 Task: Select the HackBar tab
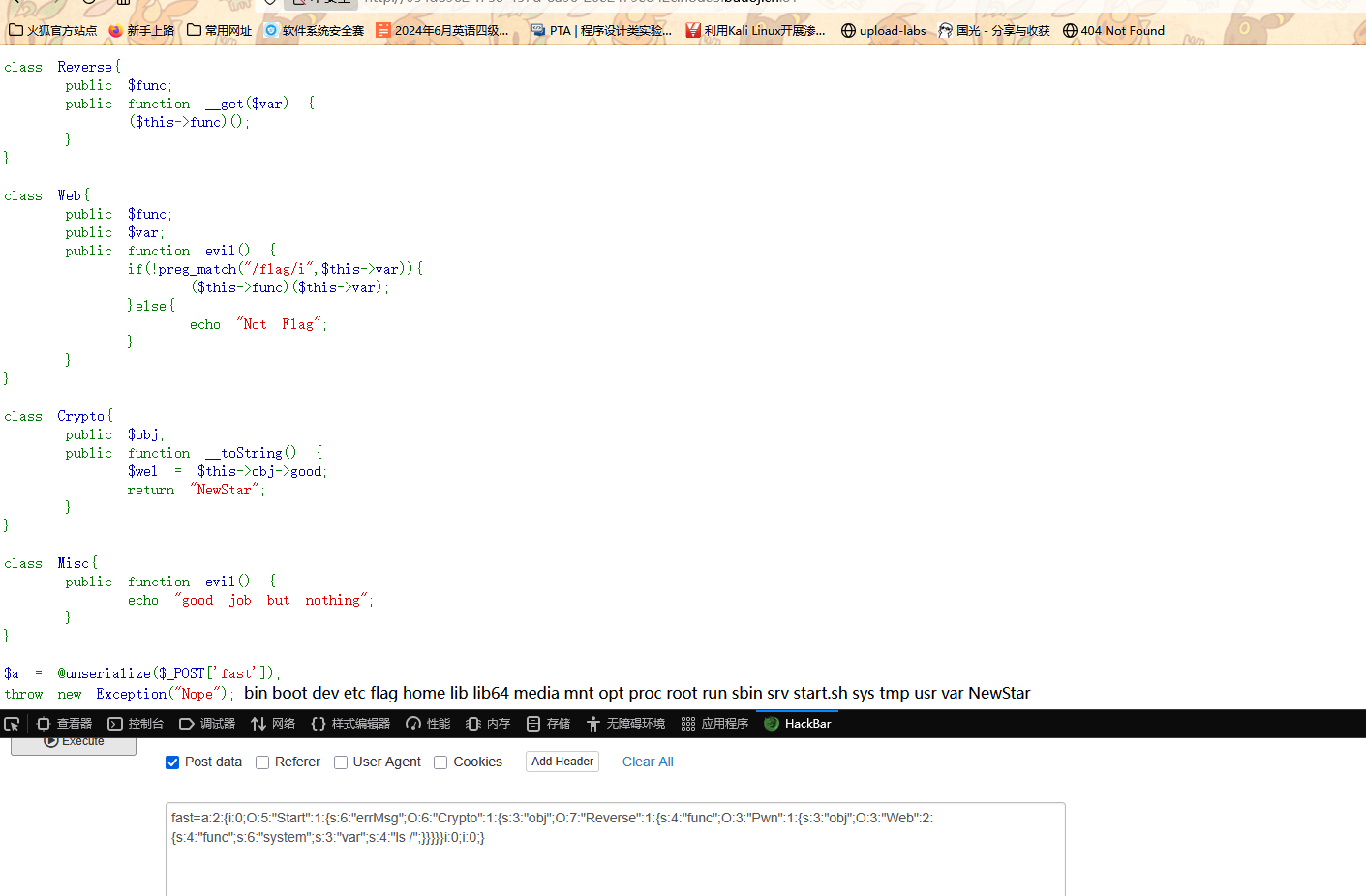tap(798, 724)
